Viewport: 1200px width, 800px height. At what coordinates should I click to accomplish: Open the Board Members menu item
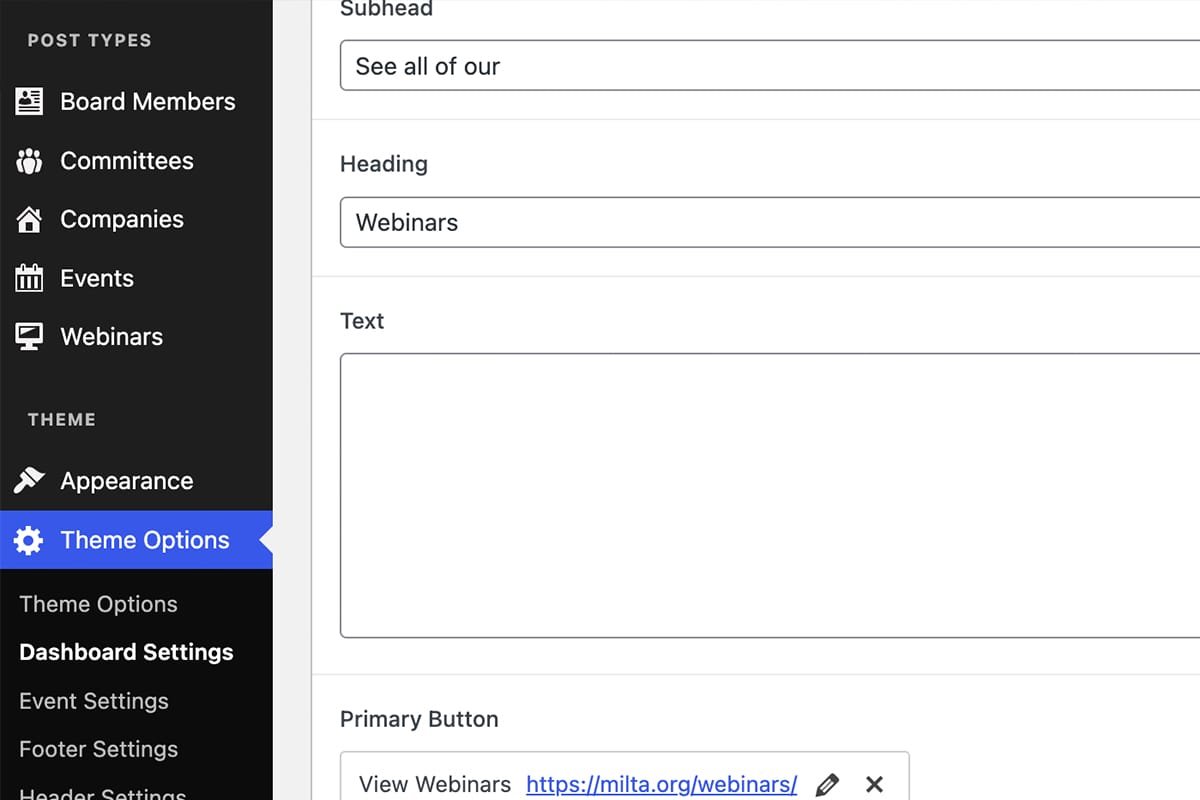coord(147,101)
